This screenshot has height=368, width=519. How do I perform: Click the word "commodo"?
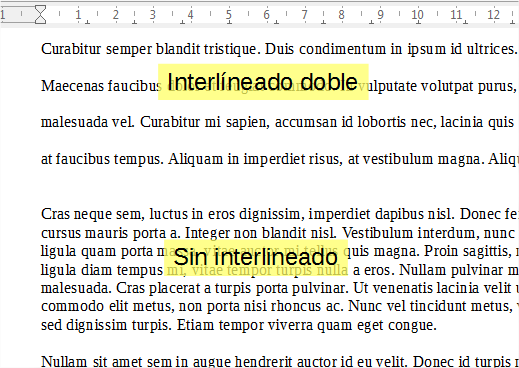coord(72,306)
